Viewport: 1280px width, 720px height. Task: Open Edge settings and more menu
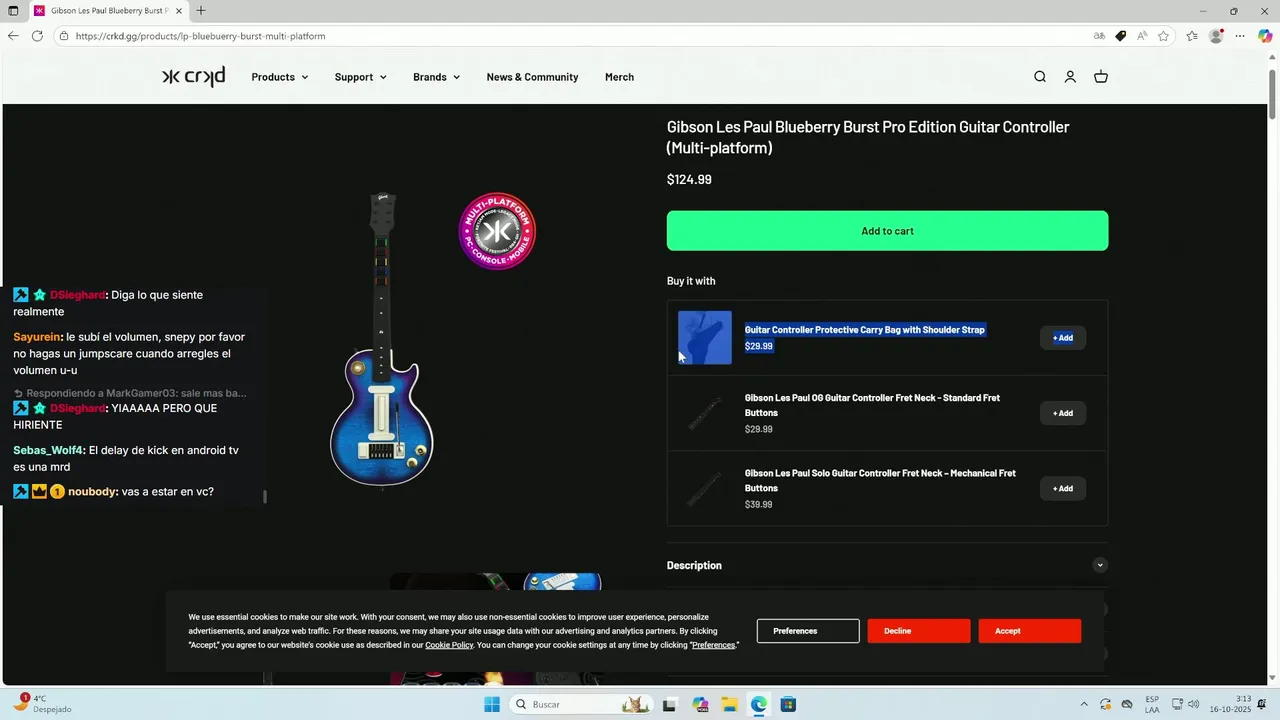[1240, 36]
